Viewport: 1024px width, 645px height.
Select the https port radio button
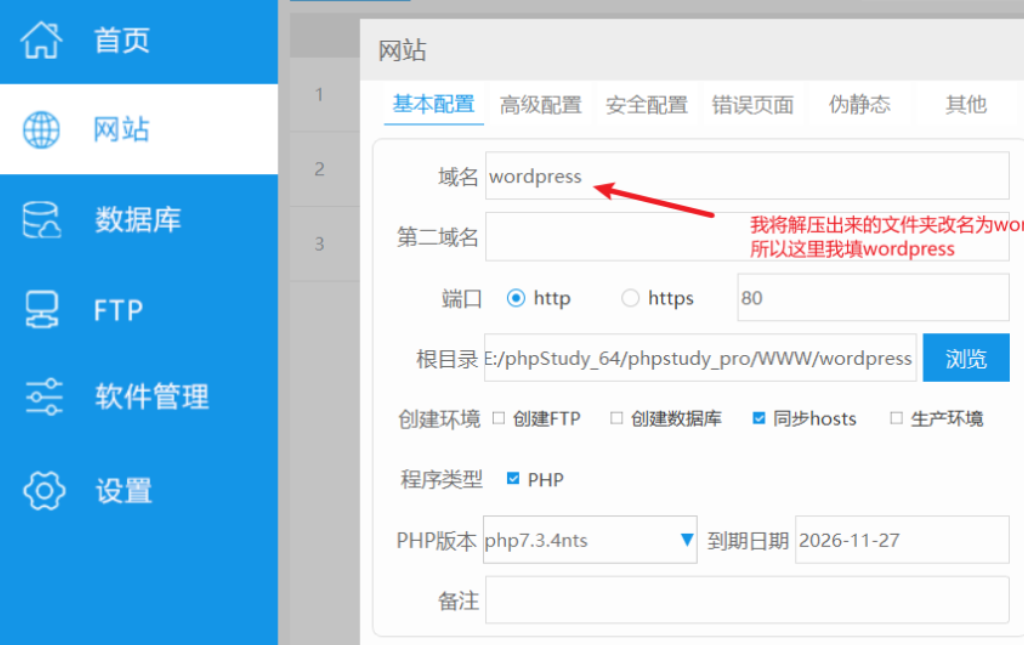(630, 298)
